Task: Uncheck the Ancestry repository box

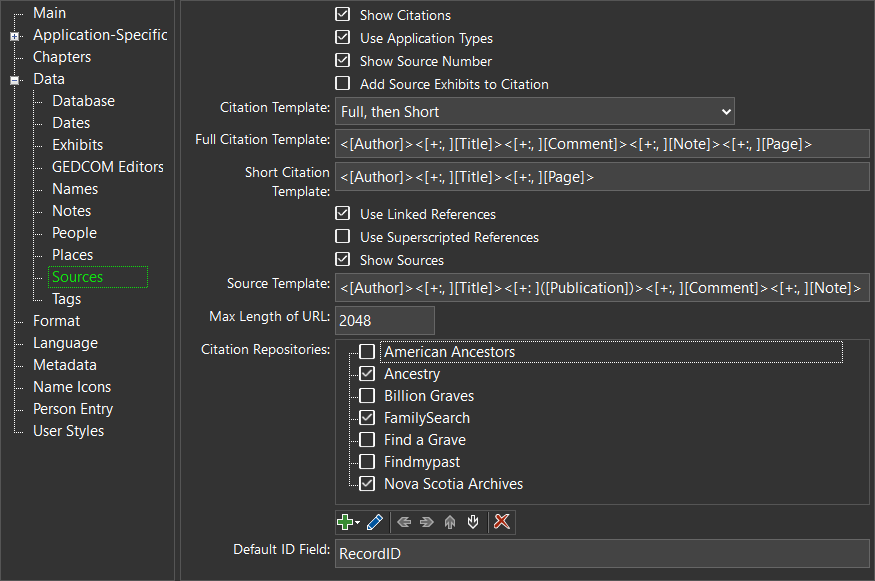Action: (367, 373)
